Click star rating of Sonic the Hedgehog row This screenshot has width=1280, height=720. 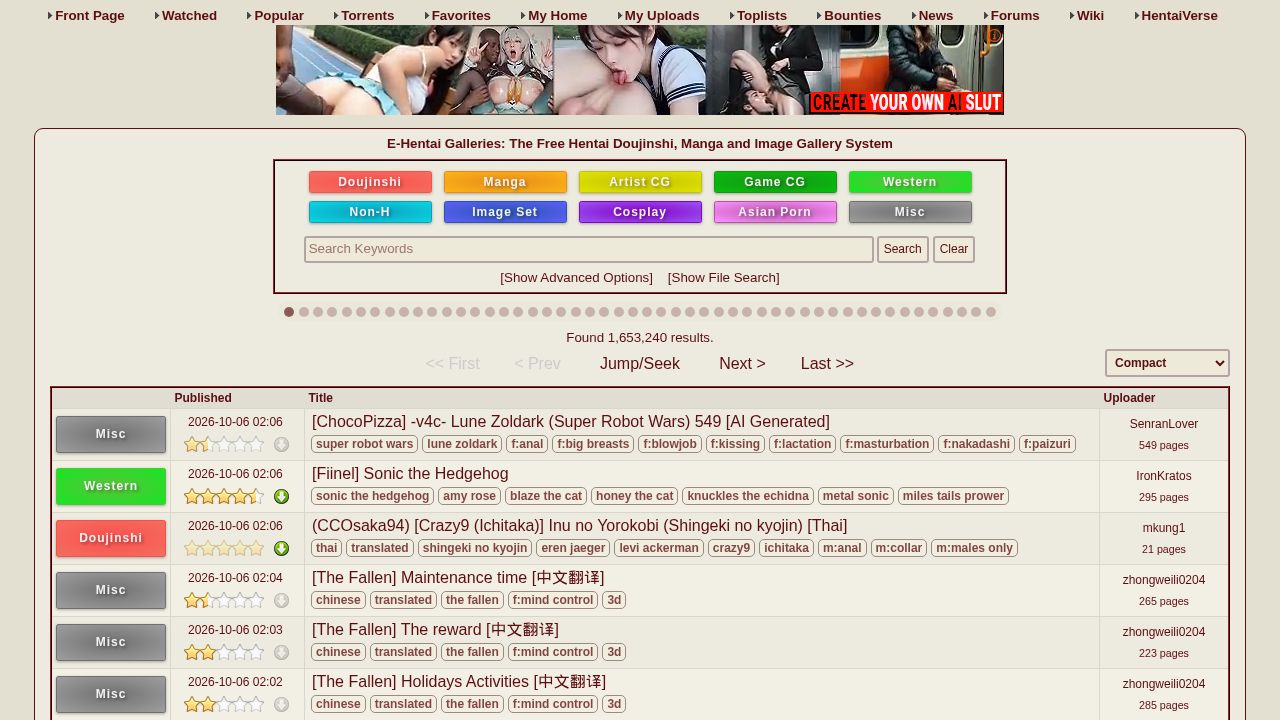point(224,496)
